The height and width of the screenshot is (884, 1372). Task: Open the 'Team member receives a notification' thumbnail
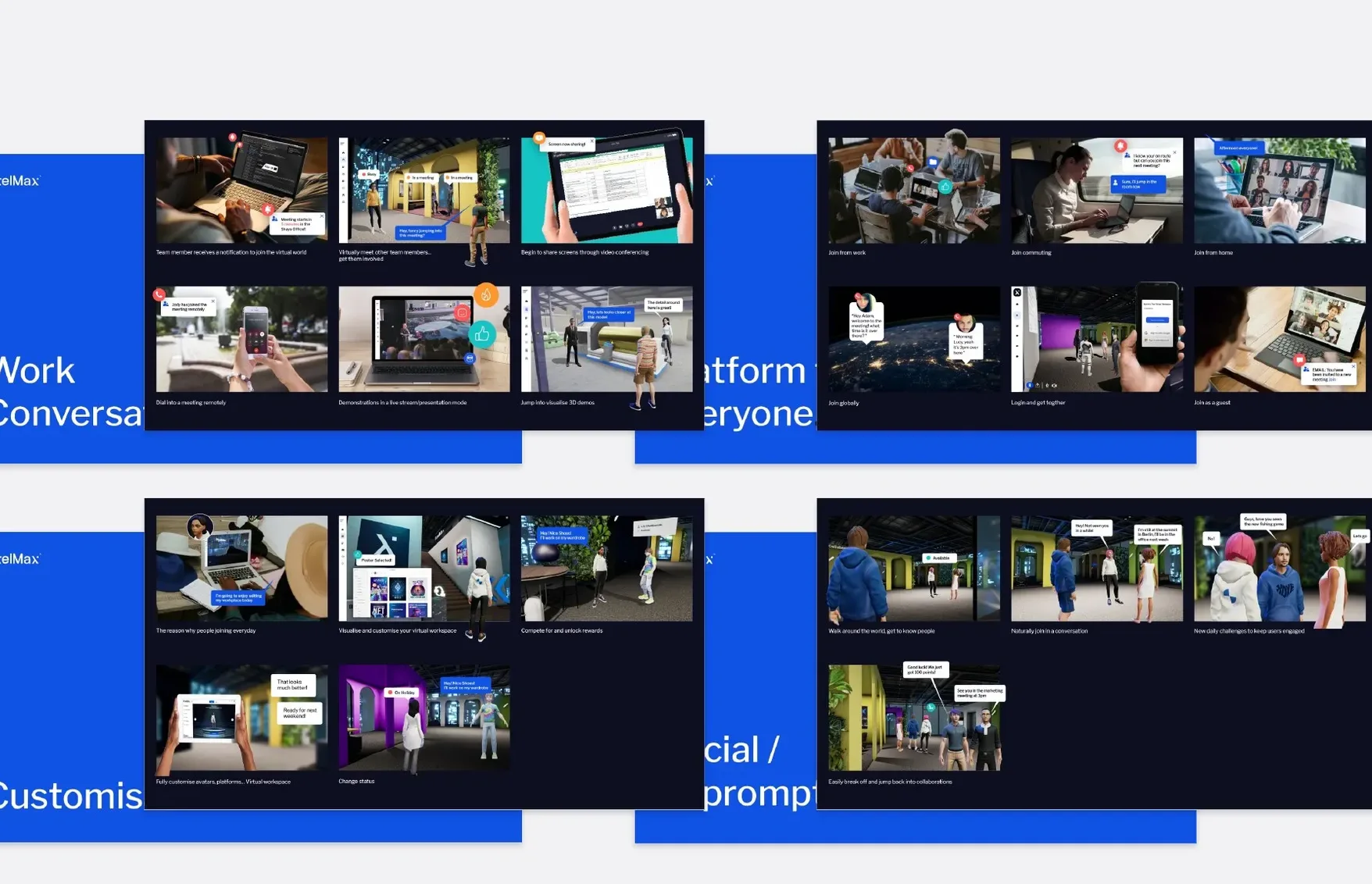coord(241,191)
